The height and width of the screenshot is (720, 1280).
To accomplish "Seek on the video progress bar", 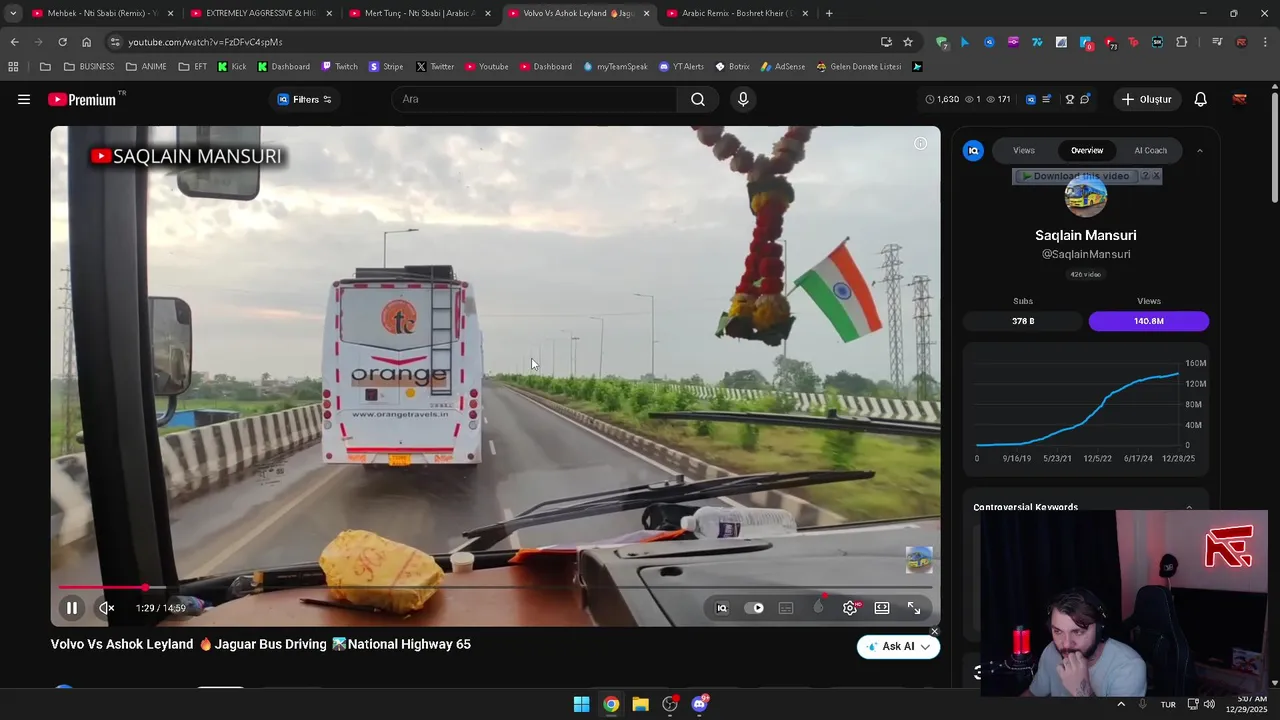I will pos(495,587).
